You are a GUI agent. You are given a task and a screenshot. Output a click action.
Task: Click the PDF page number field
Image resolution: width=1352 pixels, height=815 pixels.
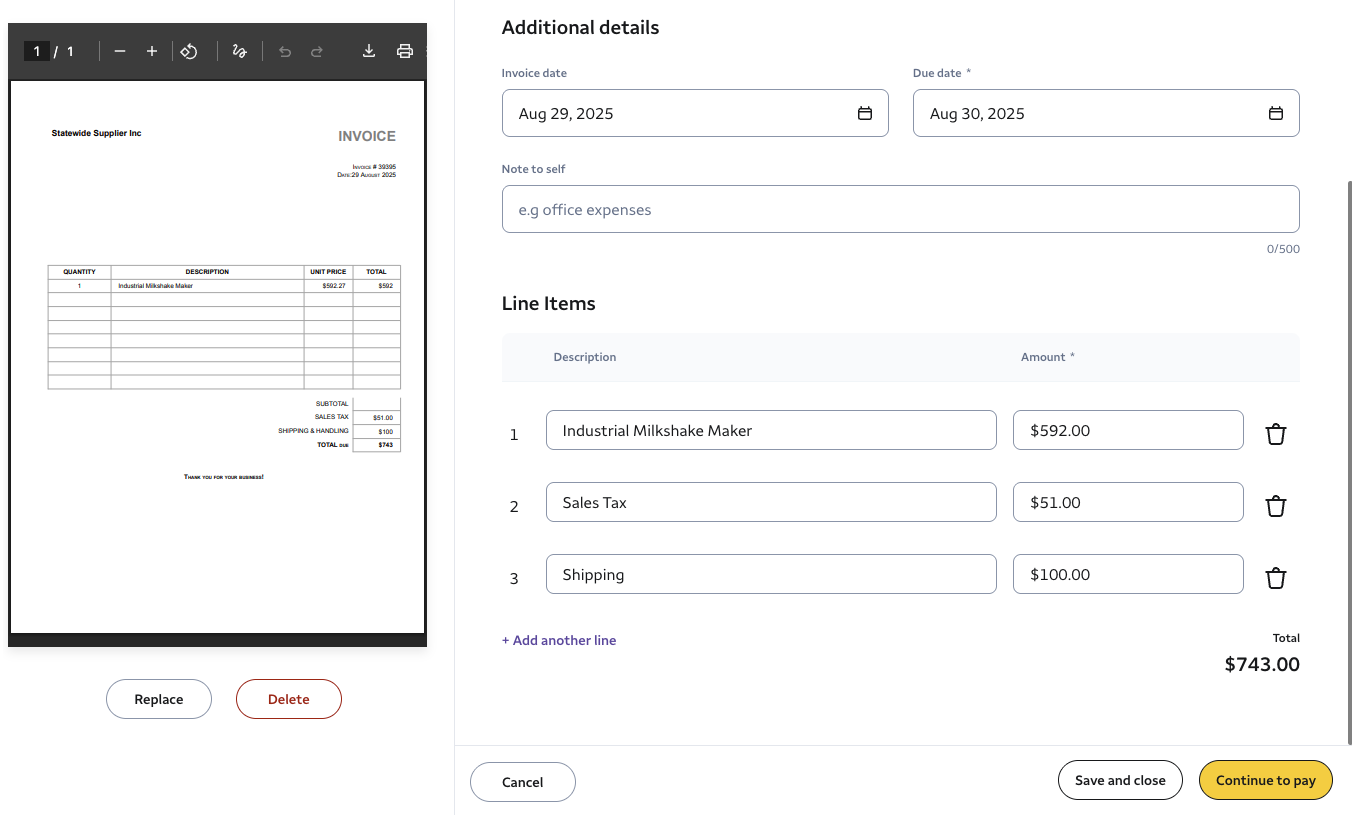pos(37,51)
